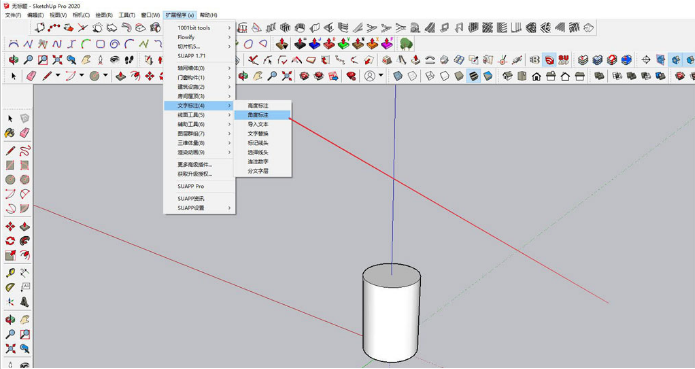Choose 高度标注 from the submenu
The image size is (695, 369).
point(263,105)
